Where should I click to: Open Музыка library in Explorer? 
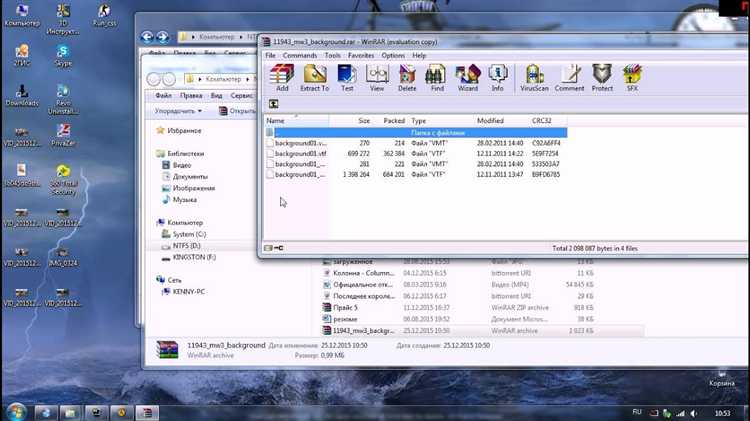click(x=185, y=199)
